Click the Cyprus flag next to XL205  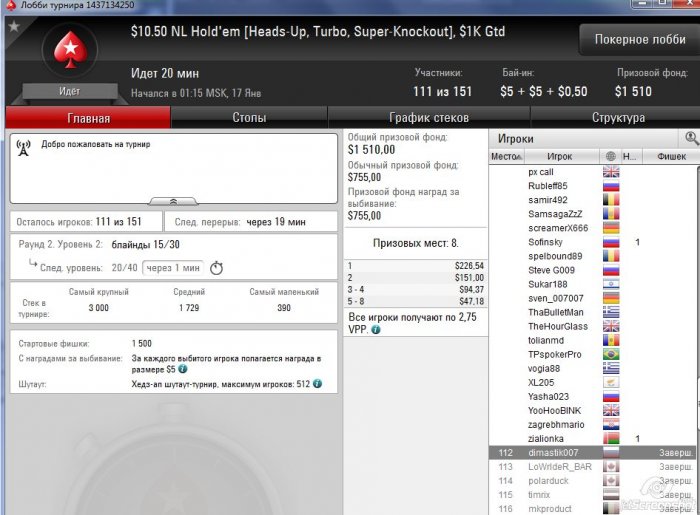(x=611, y=382)
